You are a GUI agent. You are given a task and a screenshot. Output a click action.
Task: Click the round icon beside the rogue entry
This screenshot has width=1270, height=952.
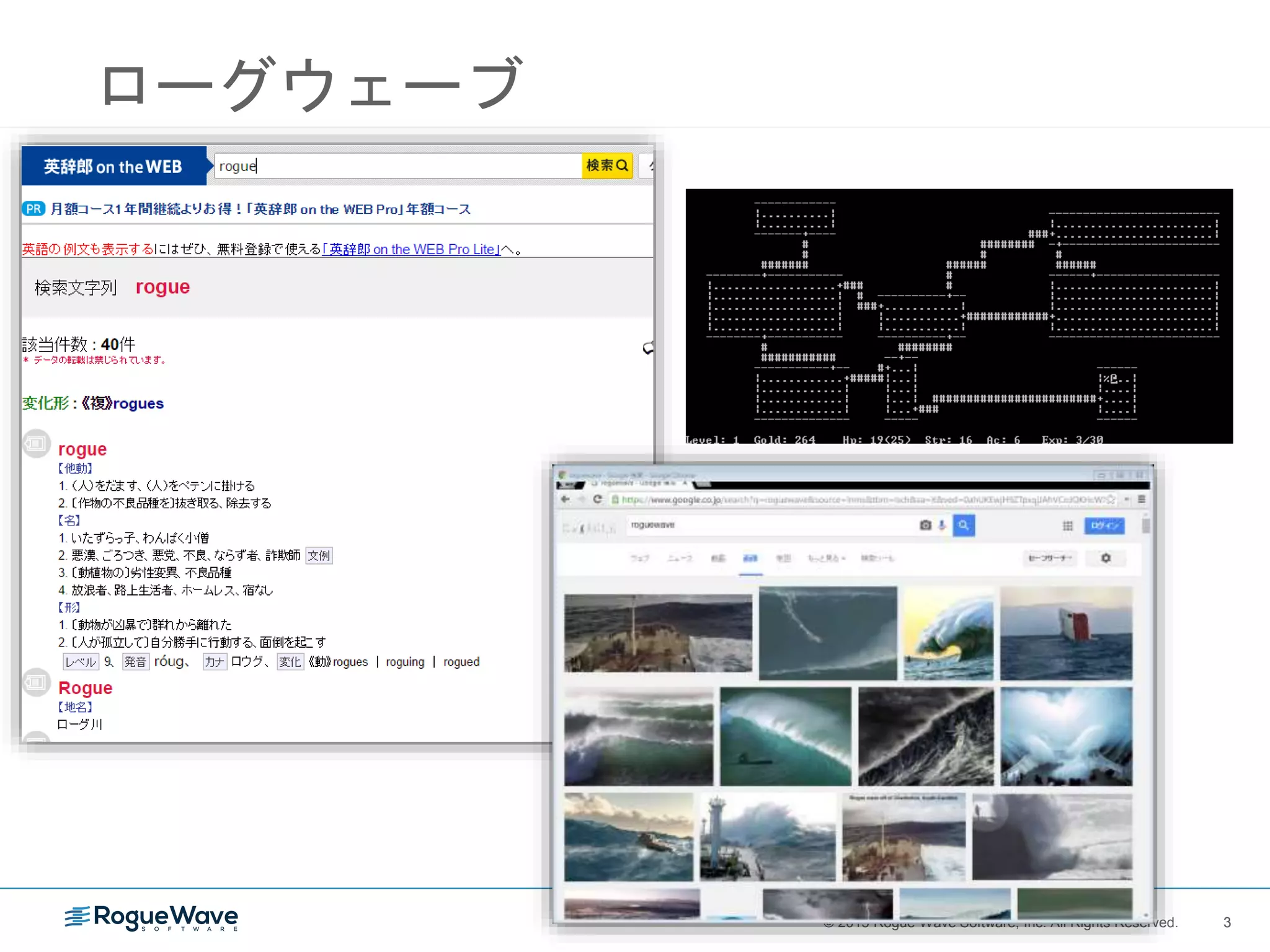[x=37, y=444]
